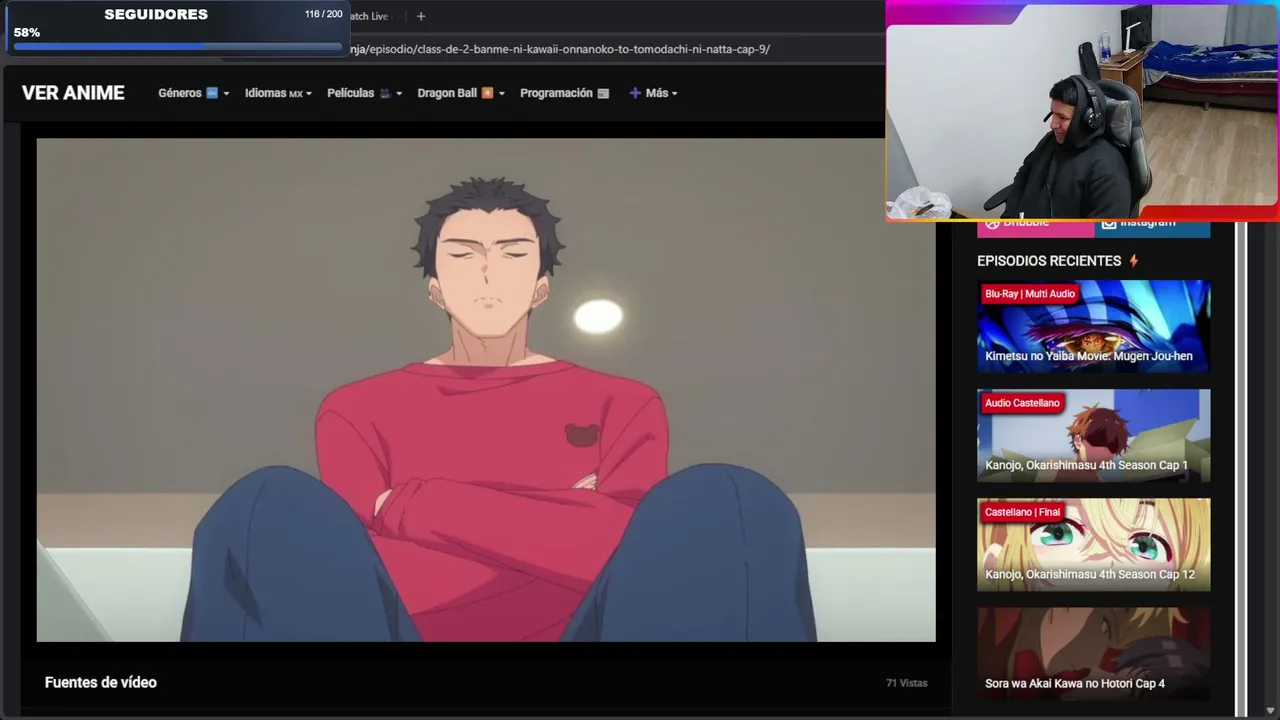Image resolution: width=1280 pixels, height=720 pixels.
Task: Click the anime video player
Action: pyautogui.click(x=486, y=390)
